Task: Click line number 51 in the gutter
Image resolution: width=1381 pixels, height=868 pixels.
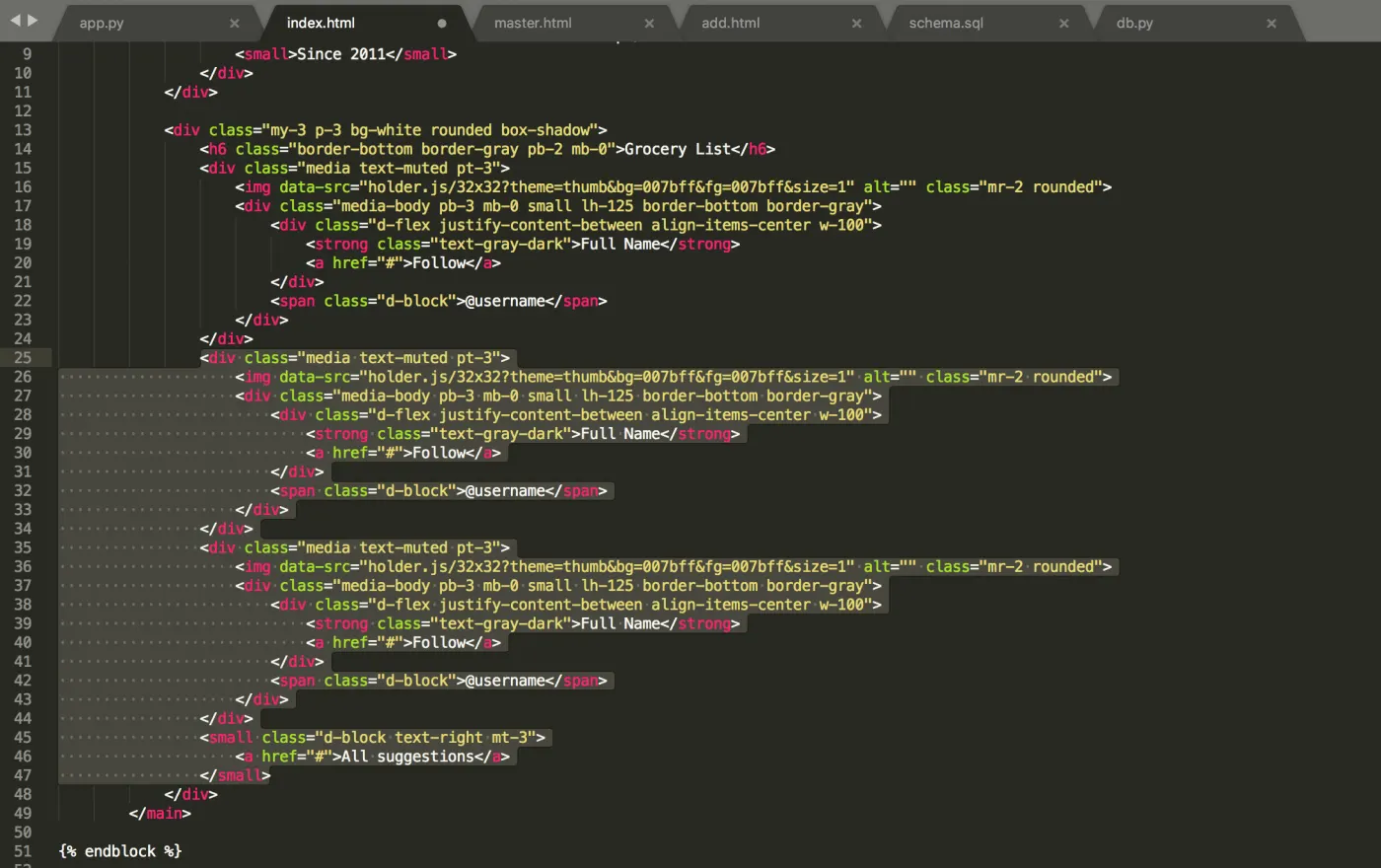Action: click(x=23, y=851)
